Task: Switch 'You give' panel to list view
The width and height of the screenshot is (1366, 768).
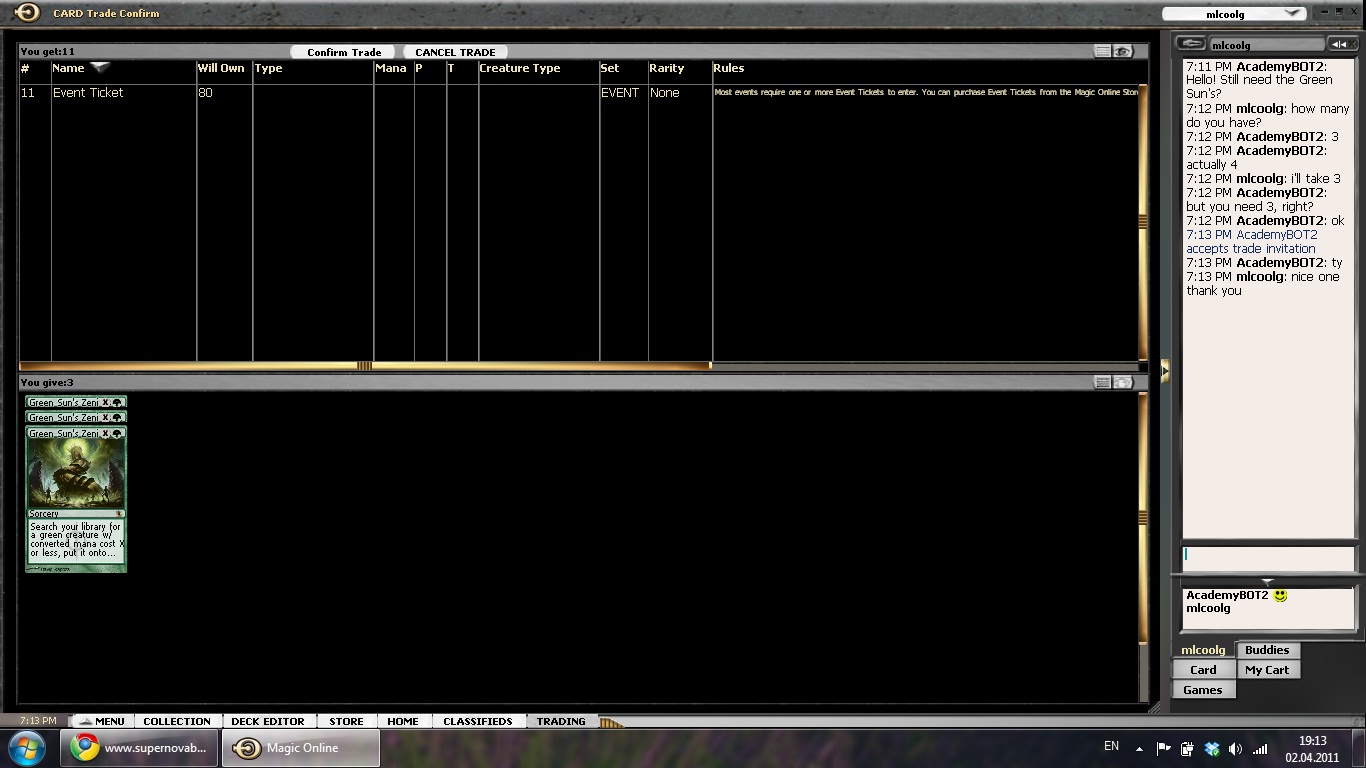Action: 1102,382
